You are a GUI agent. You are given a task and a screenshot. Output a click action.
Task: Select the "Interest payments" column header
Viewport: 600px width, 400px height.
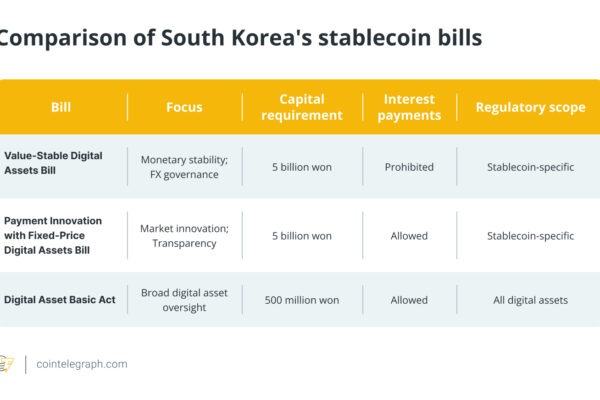[x=411, y=107]
